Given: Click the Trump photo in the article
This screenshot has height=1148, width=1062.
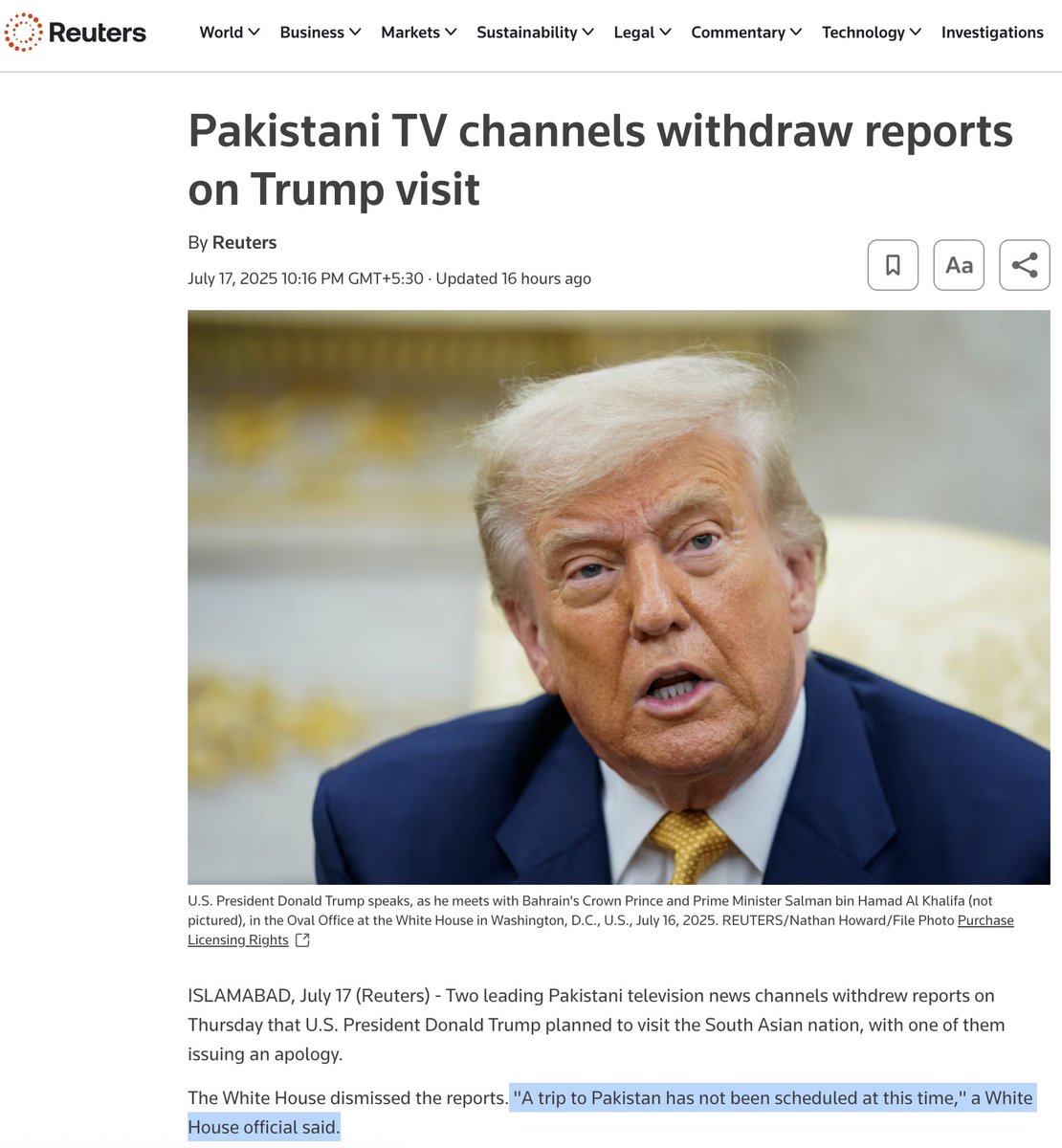Looking at the screenshot, I should click(x=618, y=597).
